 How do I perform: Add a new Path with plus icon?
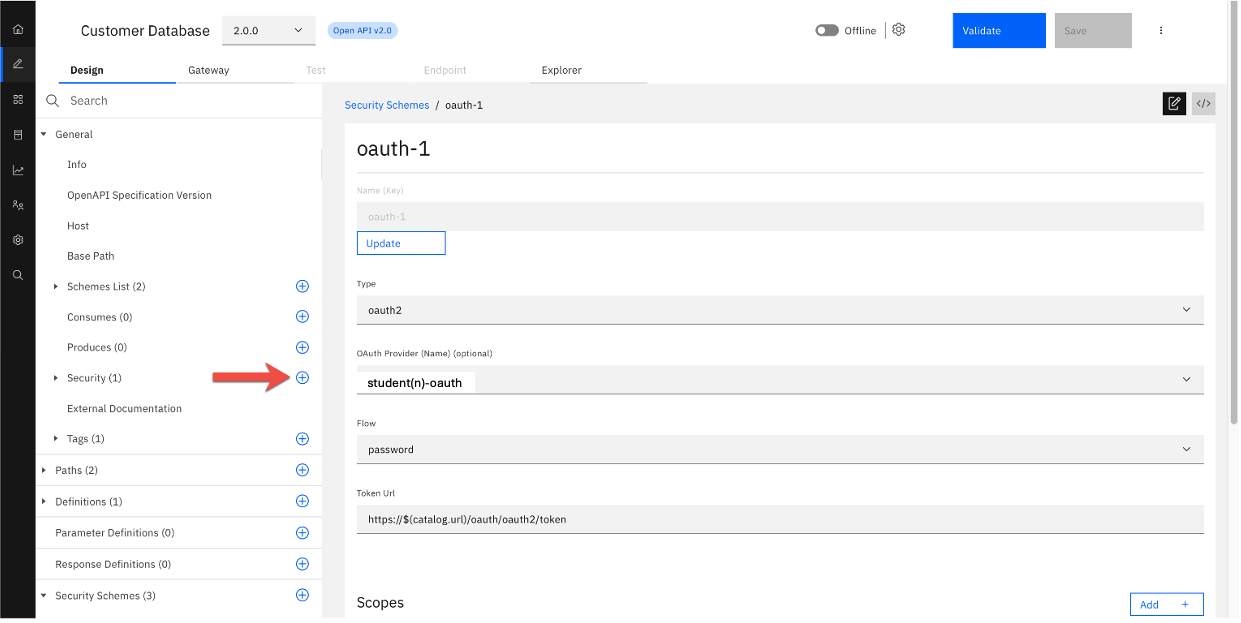302,470
